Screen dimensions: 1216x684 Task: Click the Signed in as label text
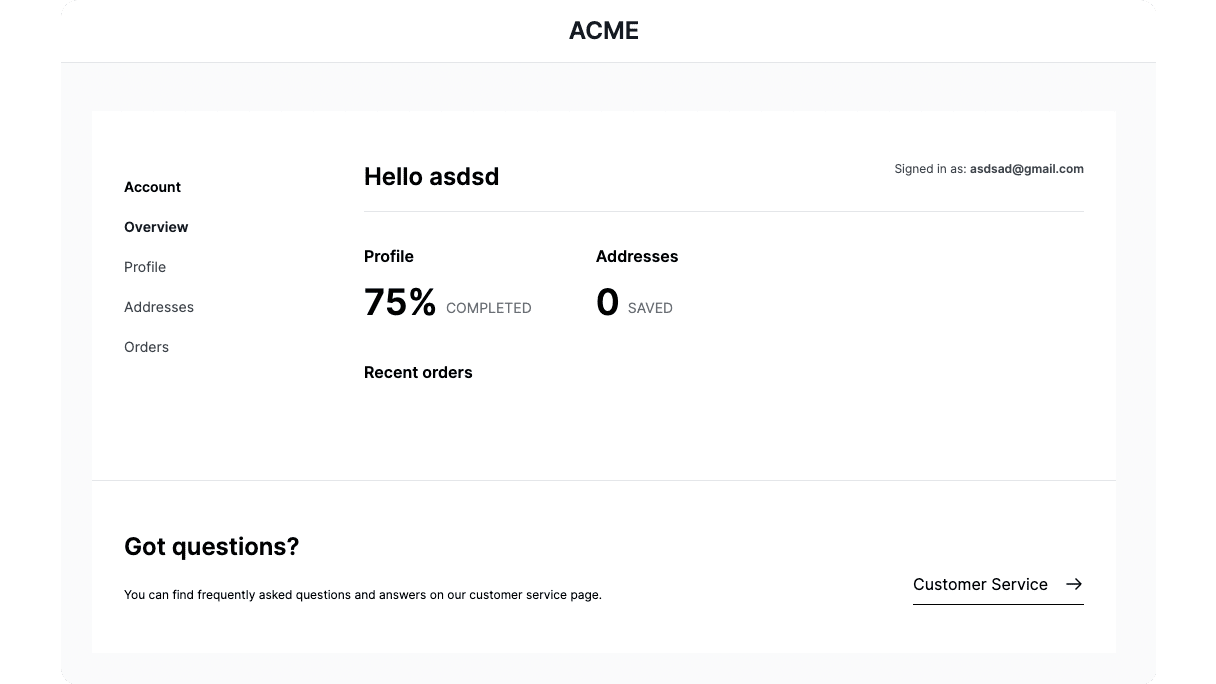coord(928,169)
